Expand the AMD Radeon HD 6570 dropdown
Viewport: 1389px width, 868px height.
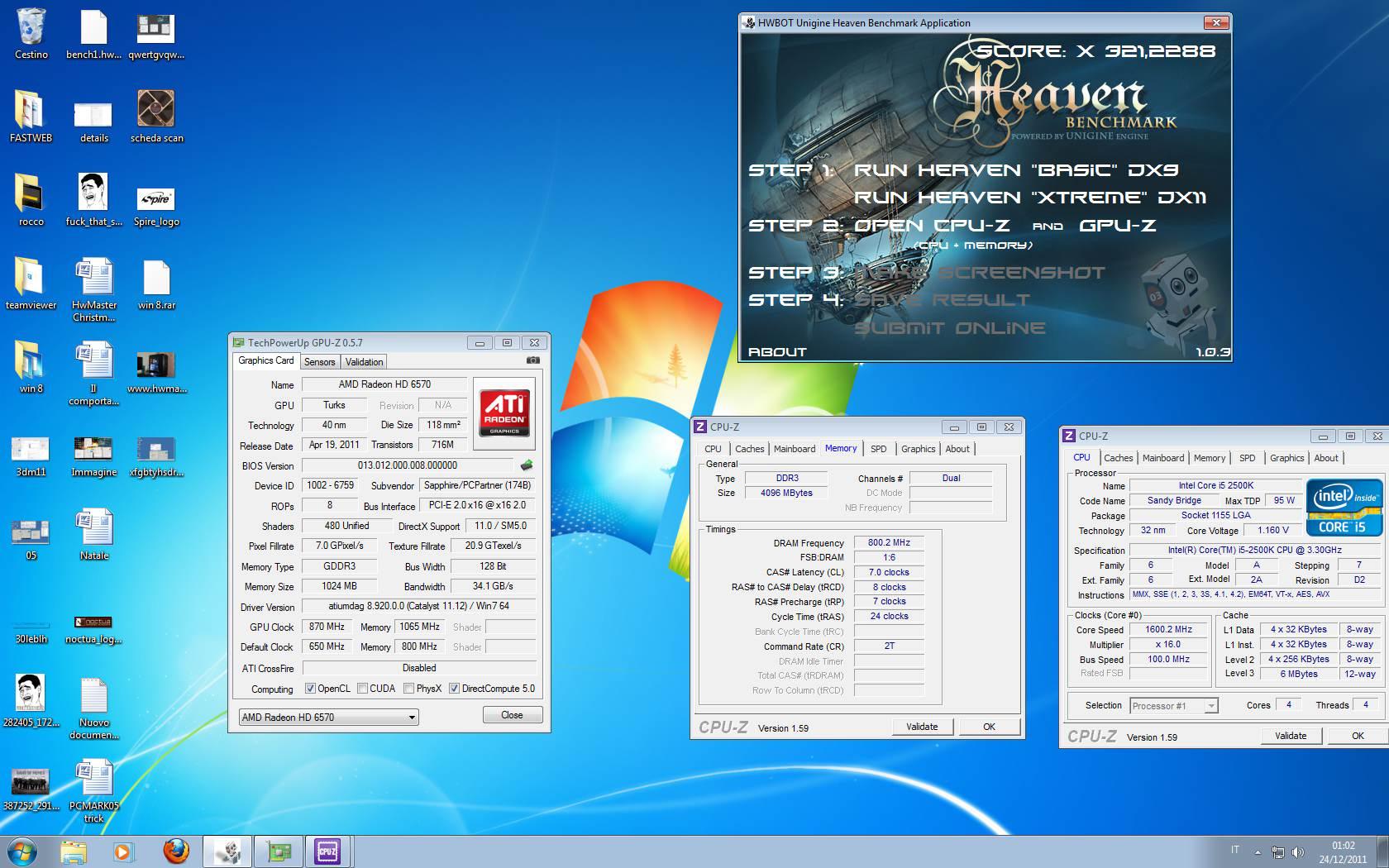(328, 718)
